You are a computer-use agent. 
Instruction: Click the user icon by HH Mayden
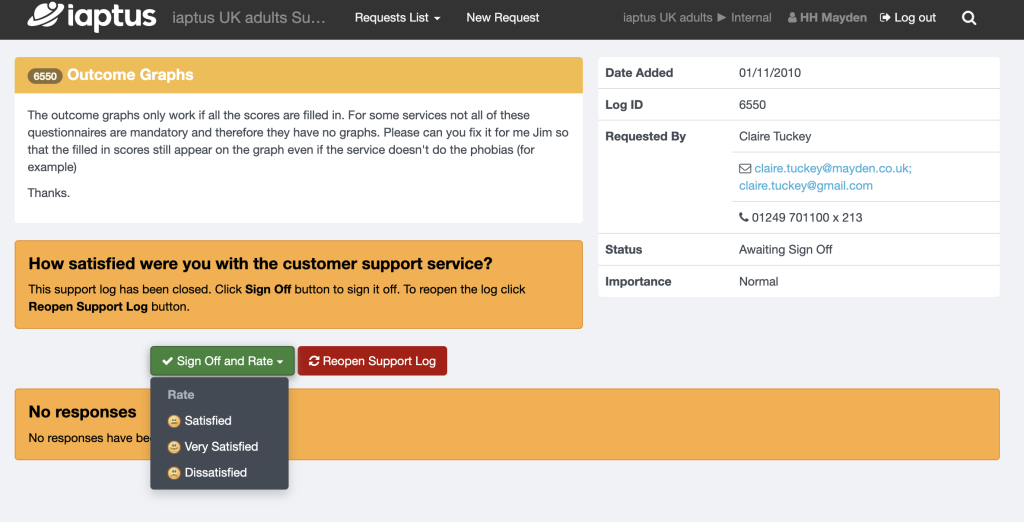tap(793, 18)
